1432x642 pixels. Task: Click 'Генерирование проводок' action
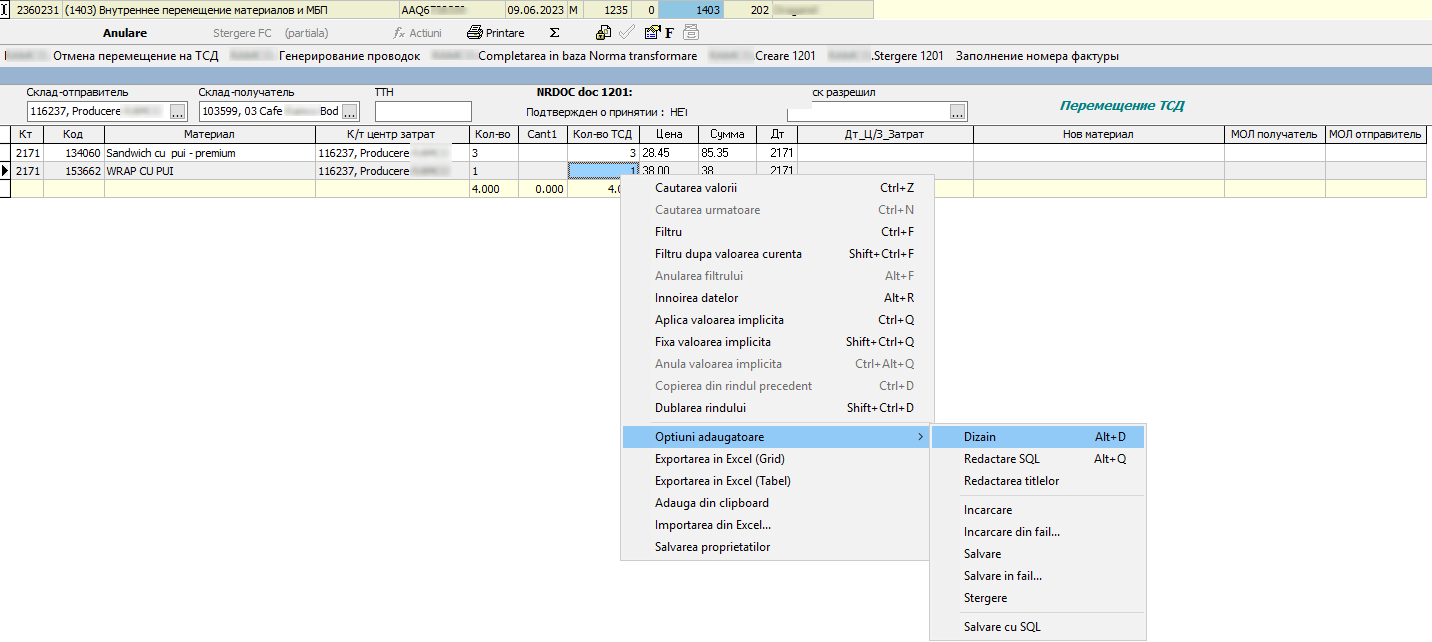click(x=350, y=56)
